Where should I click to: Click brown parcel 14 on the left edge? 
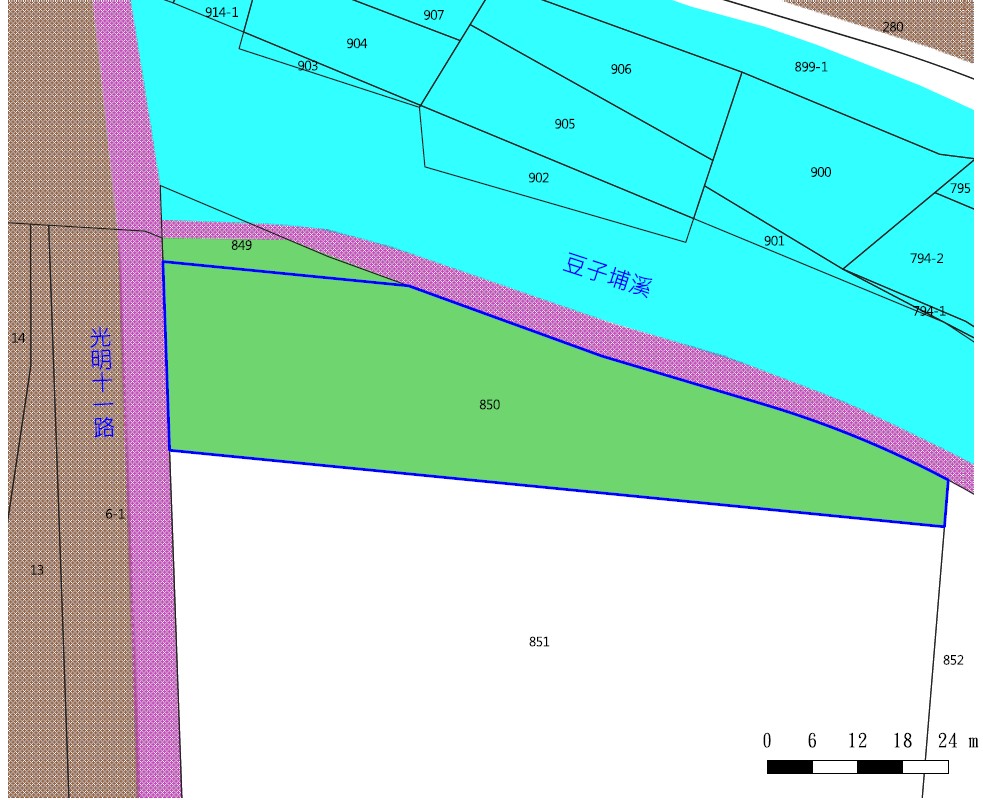pyautogui.click(x=18, y=339)
